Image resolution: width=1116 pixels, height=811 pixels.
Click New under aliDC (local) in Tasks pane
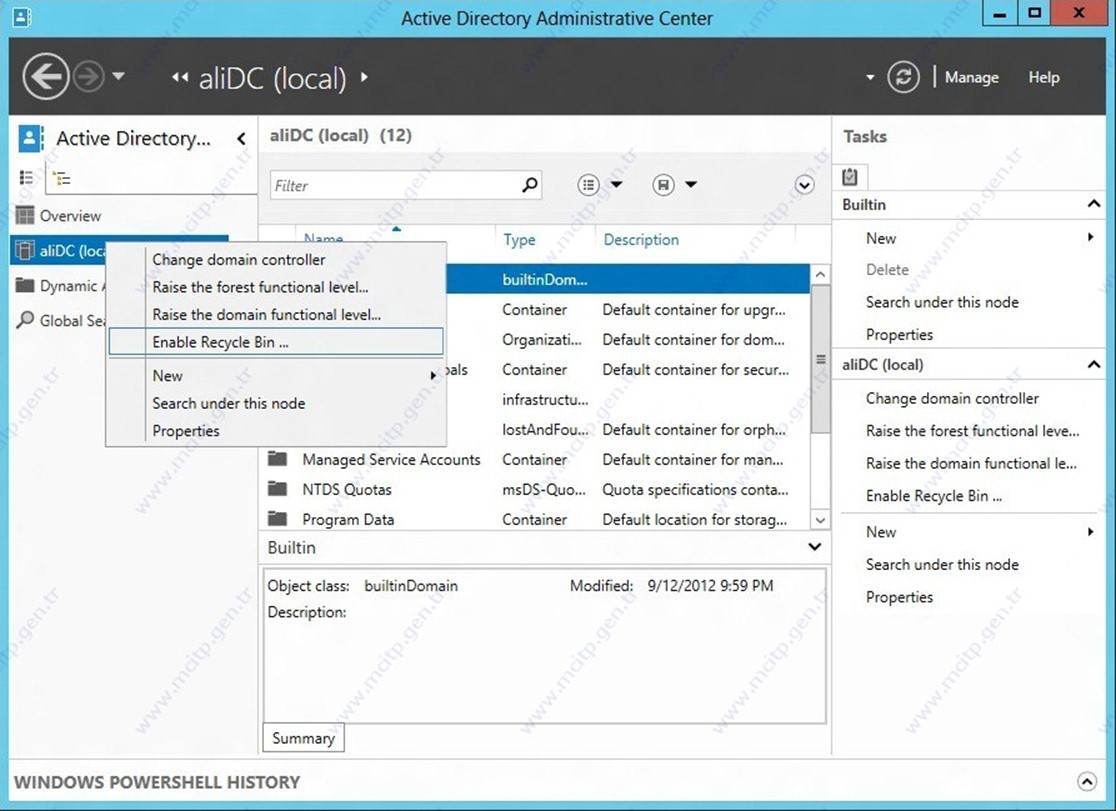point(881,532)
